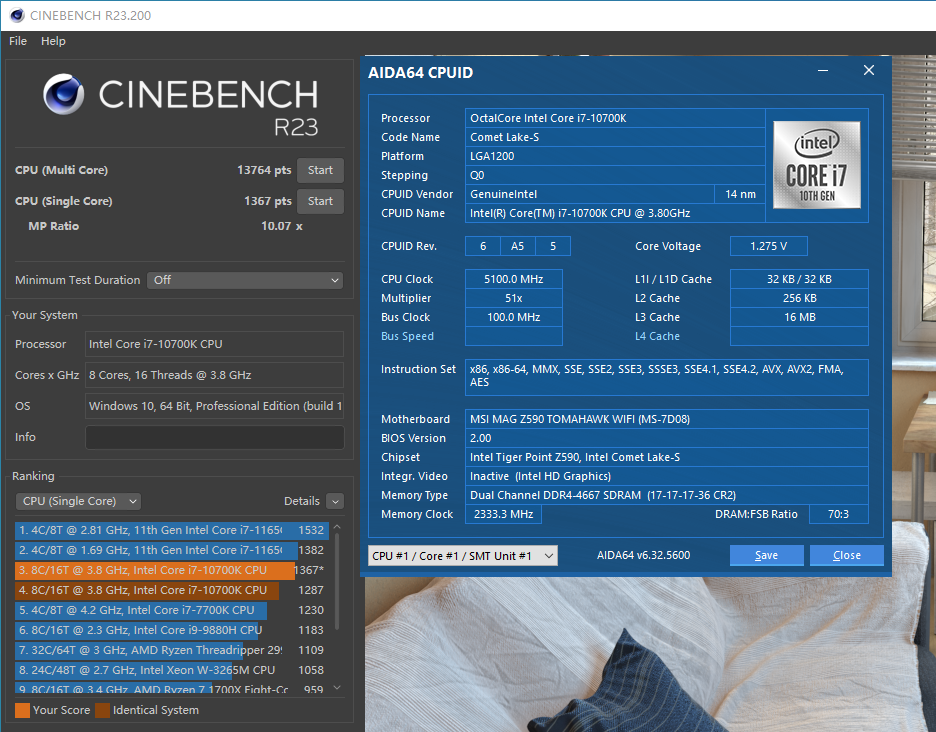Start the CPU Multi Core test
The image size is (936, 732).
321,170
